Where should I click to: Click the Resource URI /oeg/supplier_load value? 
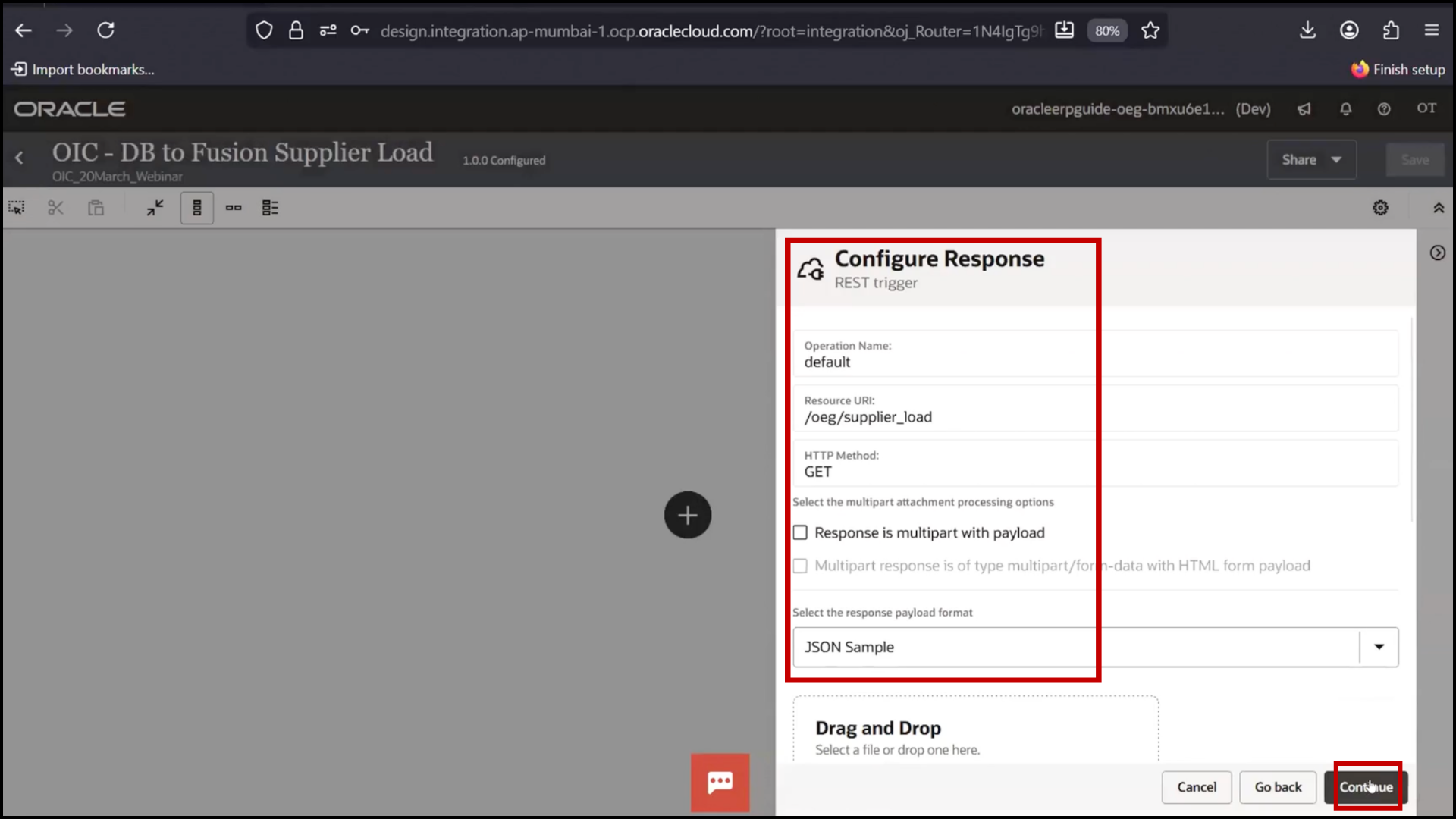click(x=868, y=417)
